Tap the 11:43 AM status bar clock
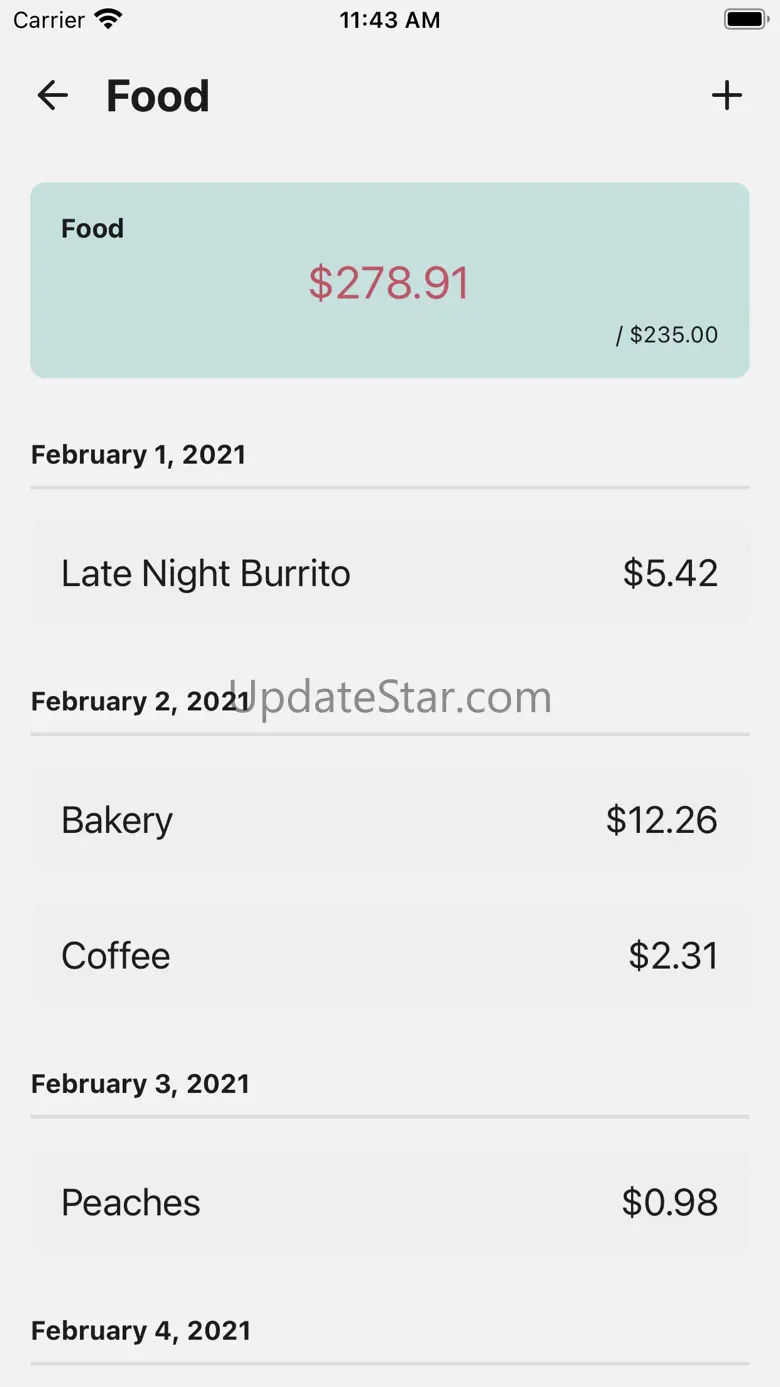The height and width of the screenshot is (1387, 780). [389, 20]
